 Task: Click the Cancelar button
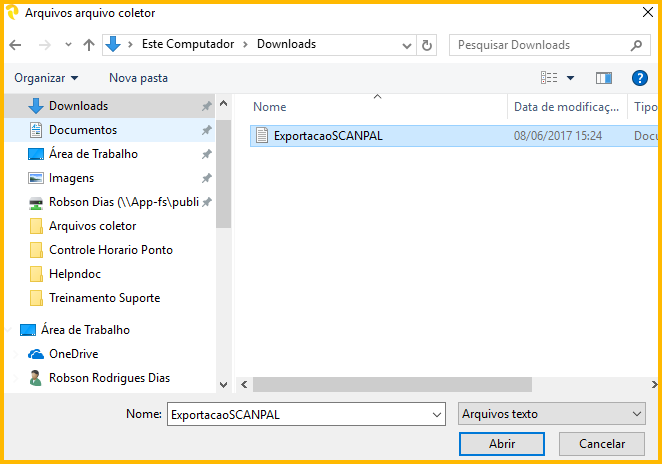coord(602,444)
